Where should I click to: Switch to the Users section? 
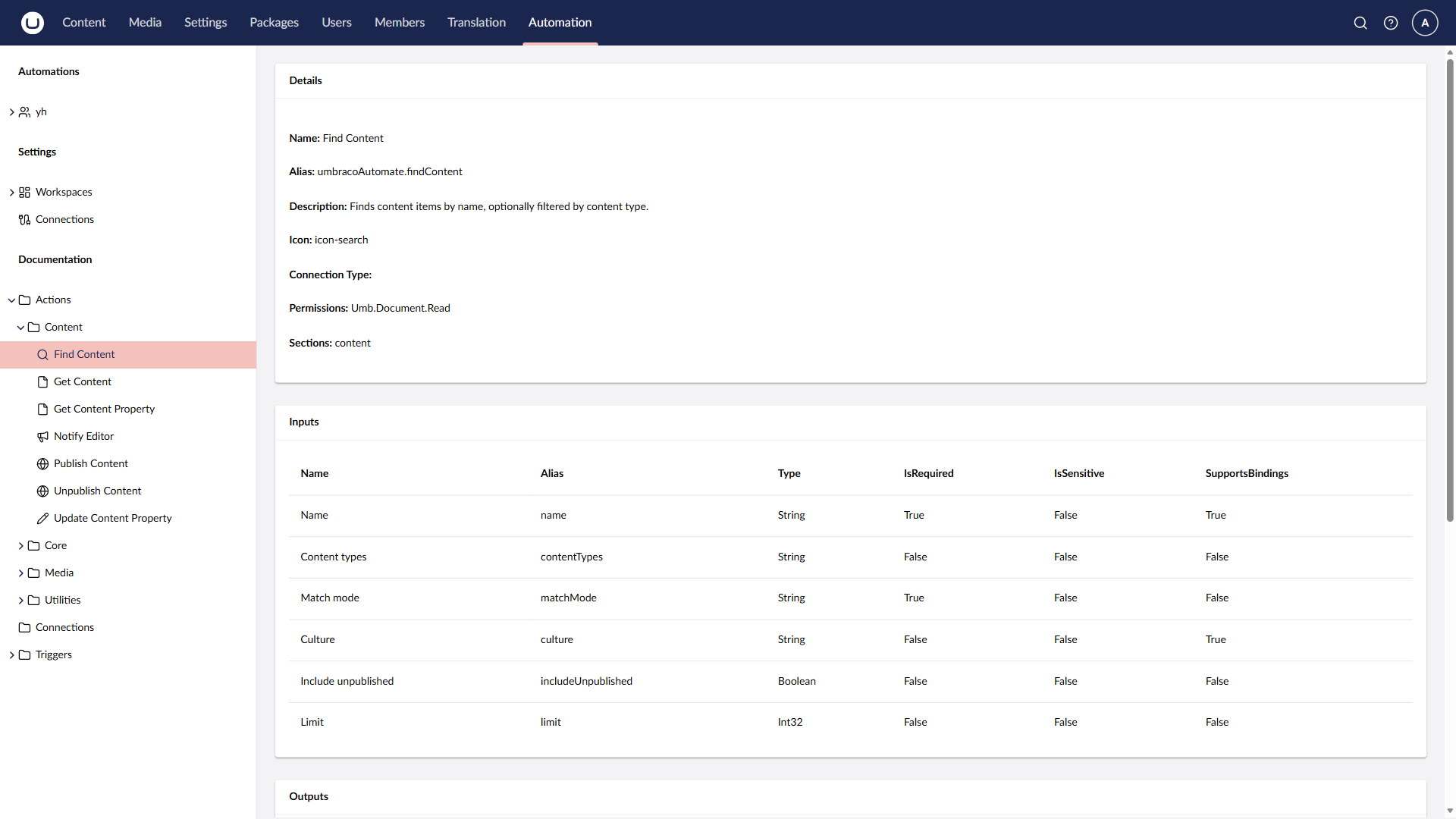[x=337, y=23]
